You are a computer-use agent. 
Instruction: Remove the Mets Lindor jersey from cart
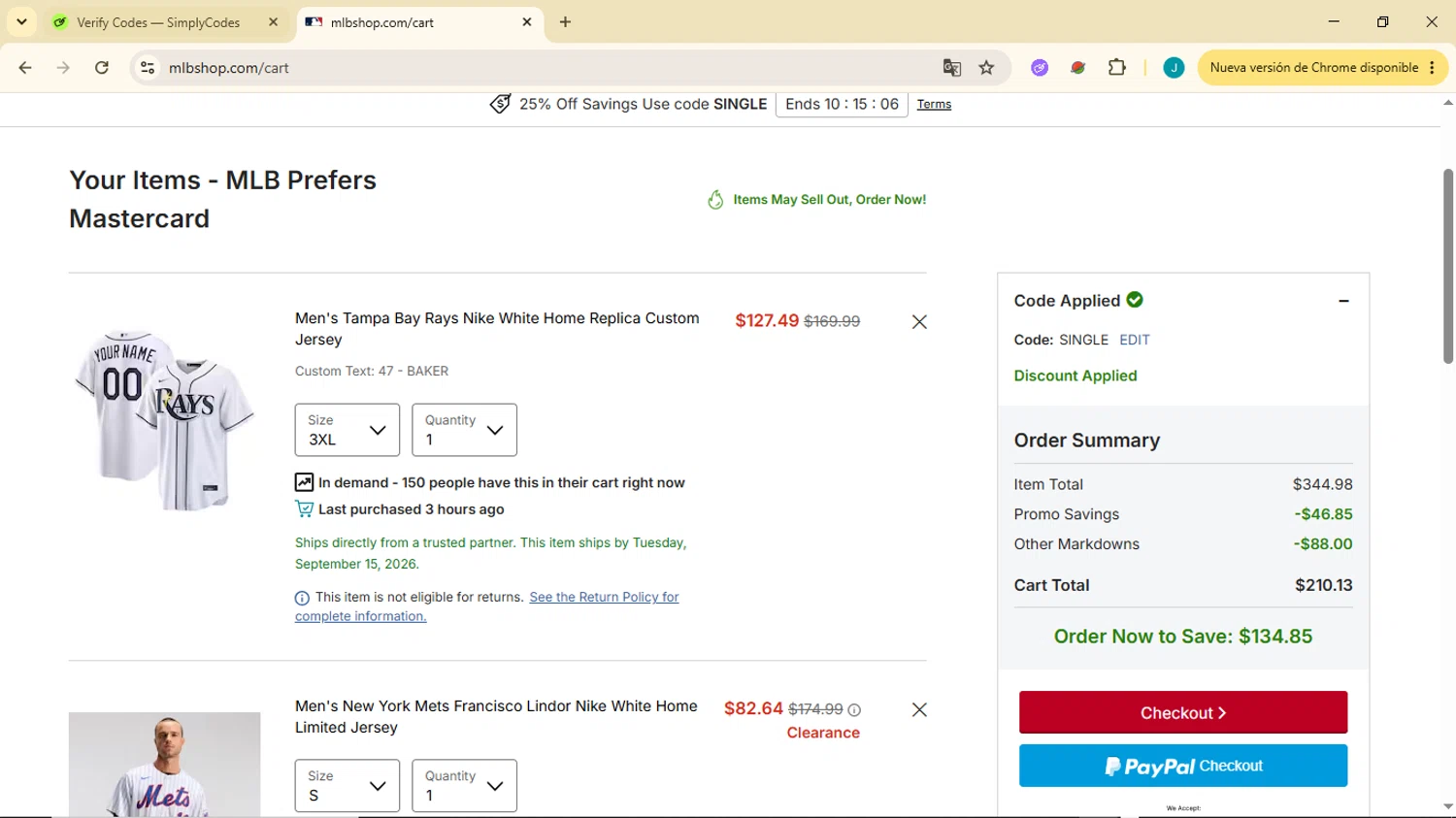pos(919,710)
